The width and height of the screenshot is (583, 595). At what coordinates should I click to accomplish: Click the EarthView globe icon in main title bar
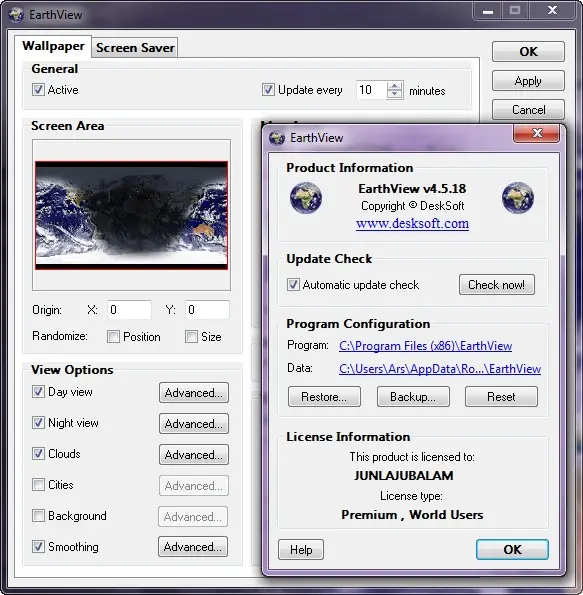[16, 15]
